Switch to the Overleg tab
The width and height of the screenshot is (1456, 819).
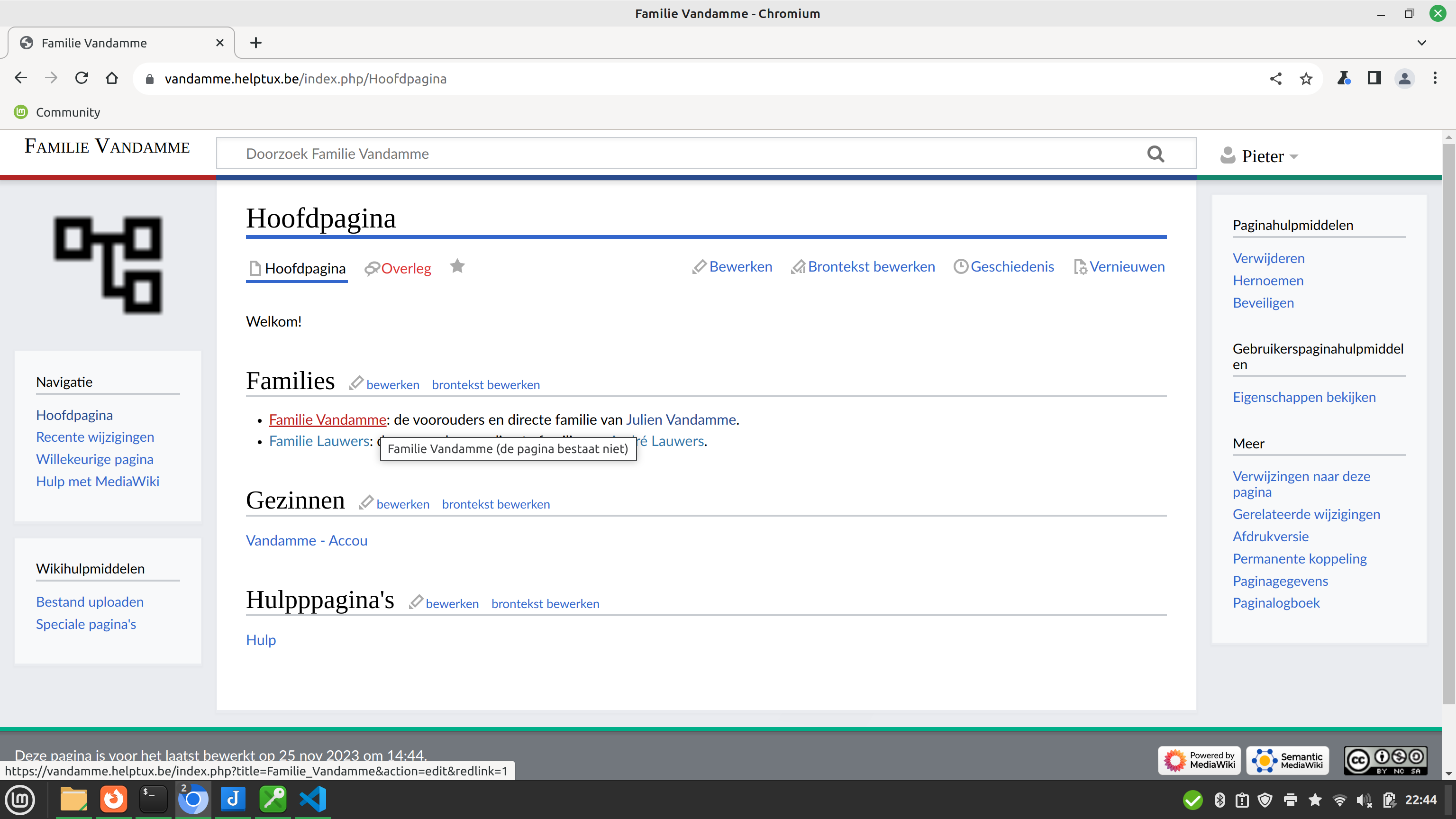[405, 268]
